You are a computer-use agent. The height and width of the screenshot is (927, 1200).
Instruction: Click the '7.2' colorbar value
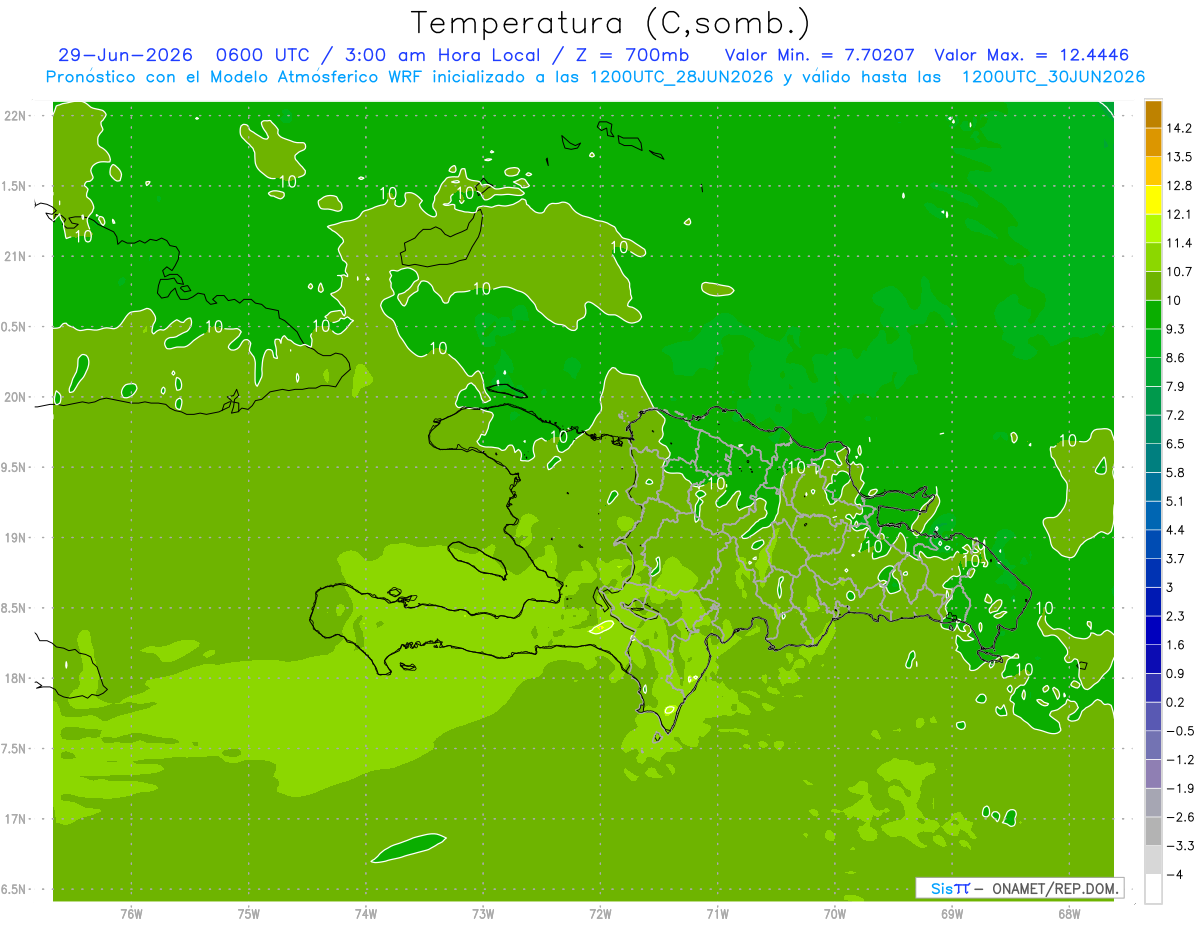click(1177, 415)
